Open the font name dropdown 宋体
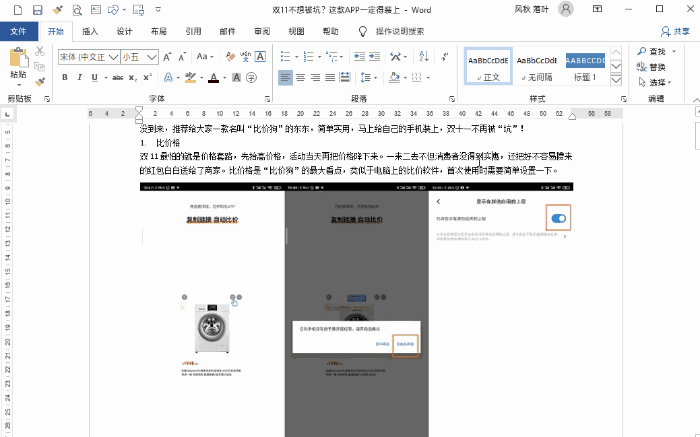This screenshot has height=437, width=700. point(113,57)
